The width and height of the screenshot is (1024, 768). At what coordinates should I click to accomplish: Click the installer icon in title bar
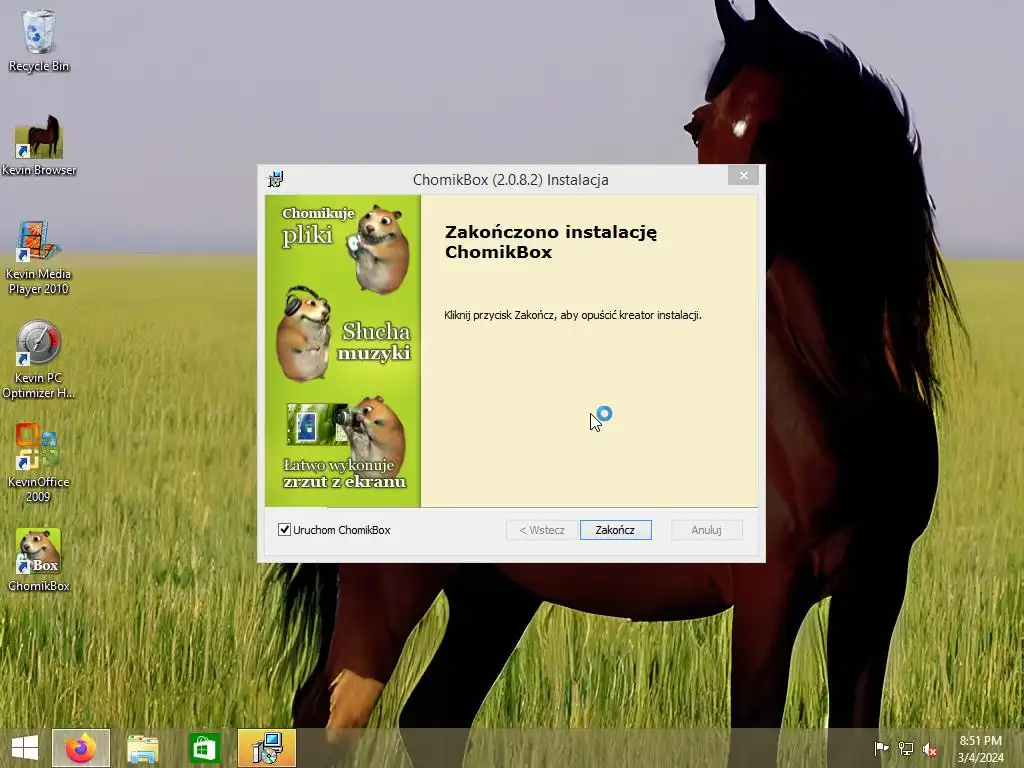point(276,179)
